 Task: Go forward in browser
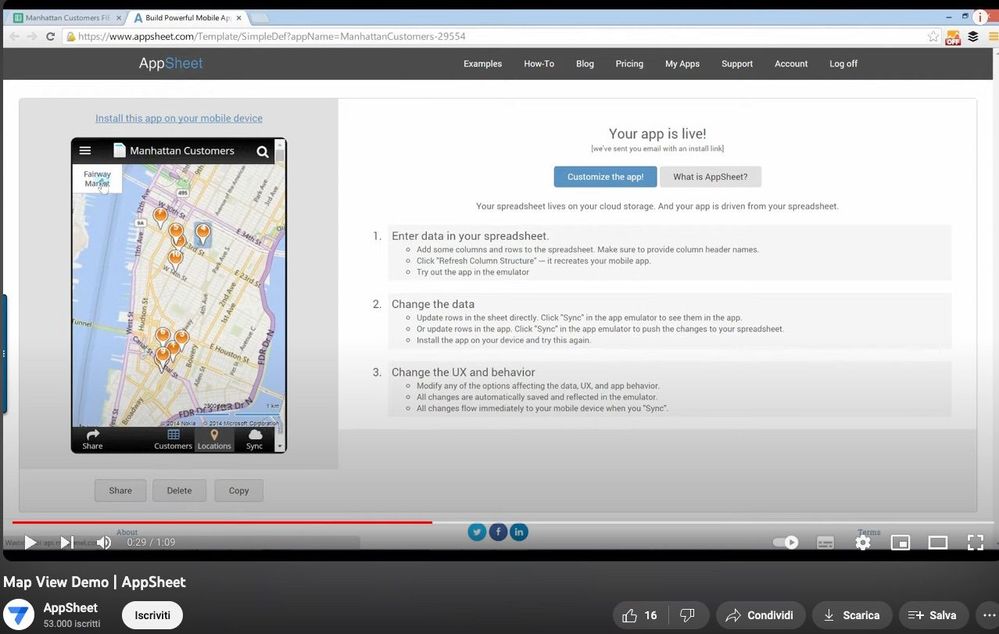[32, 36]
